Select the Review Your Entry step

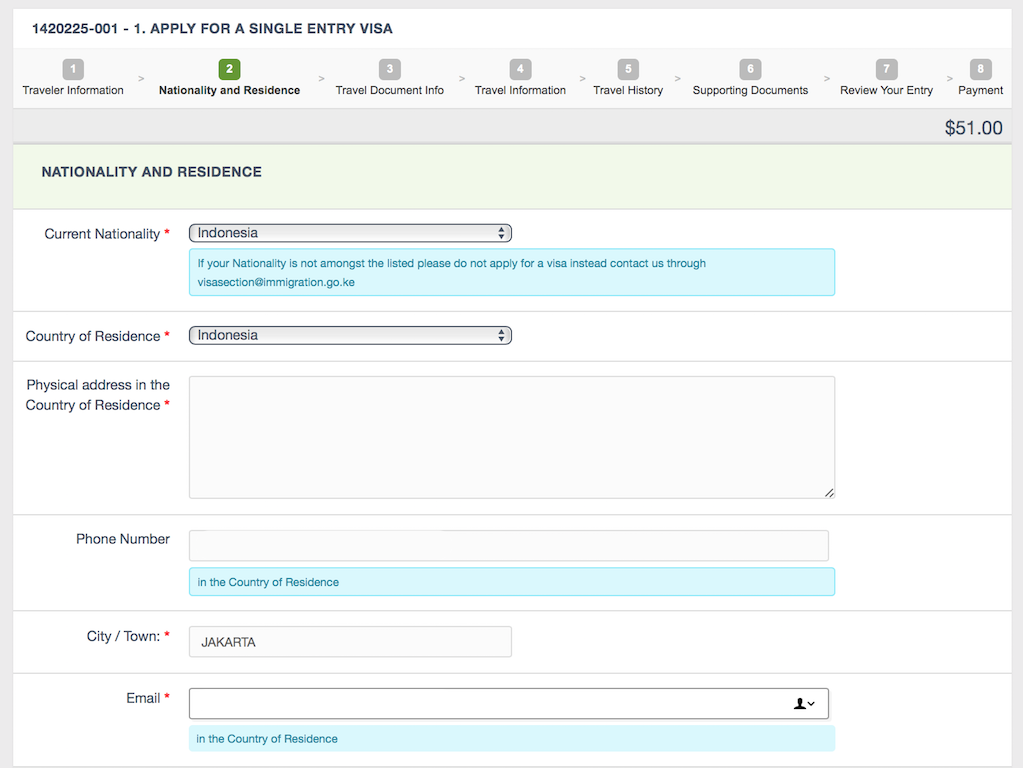[x=886, y=90]
